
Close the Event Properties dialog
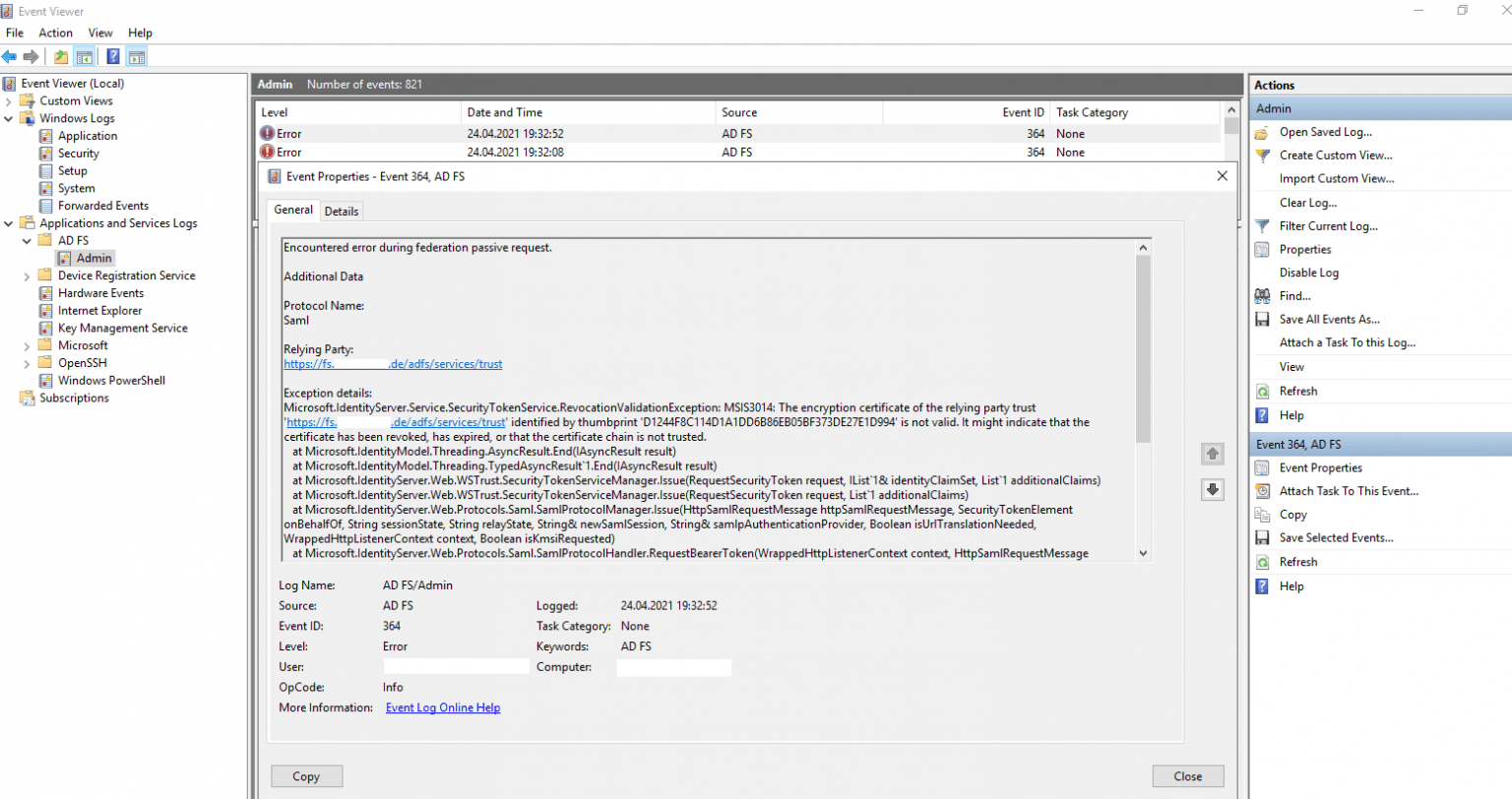[x=1222, y=175]
